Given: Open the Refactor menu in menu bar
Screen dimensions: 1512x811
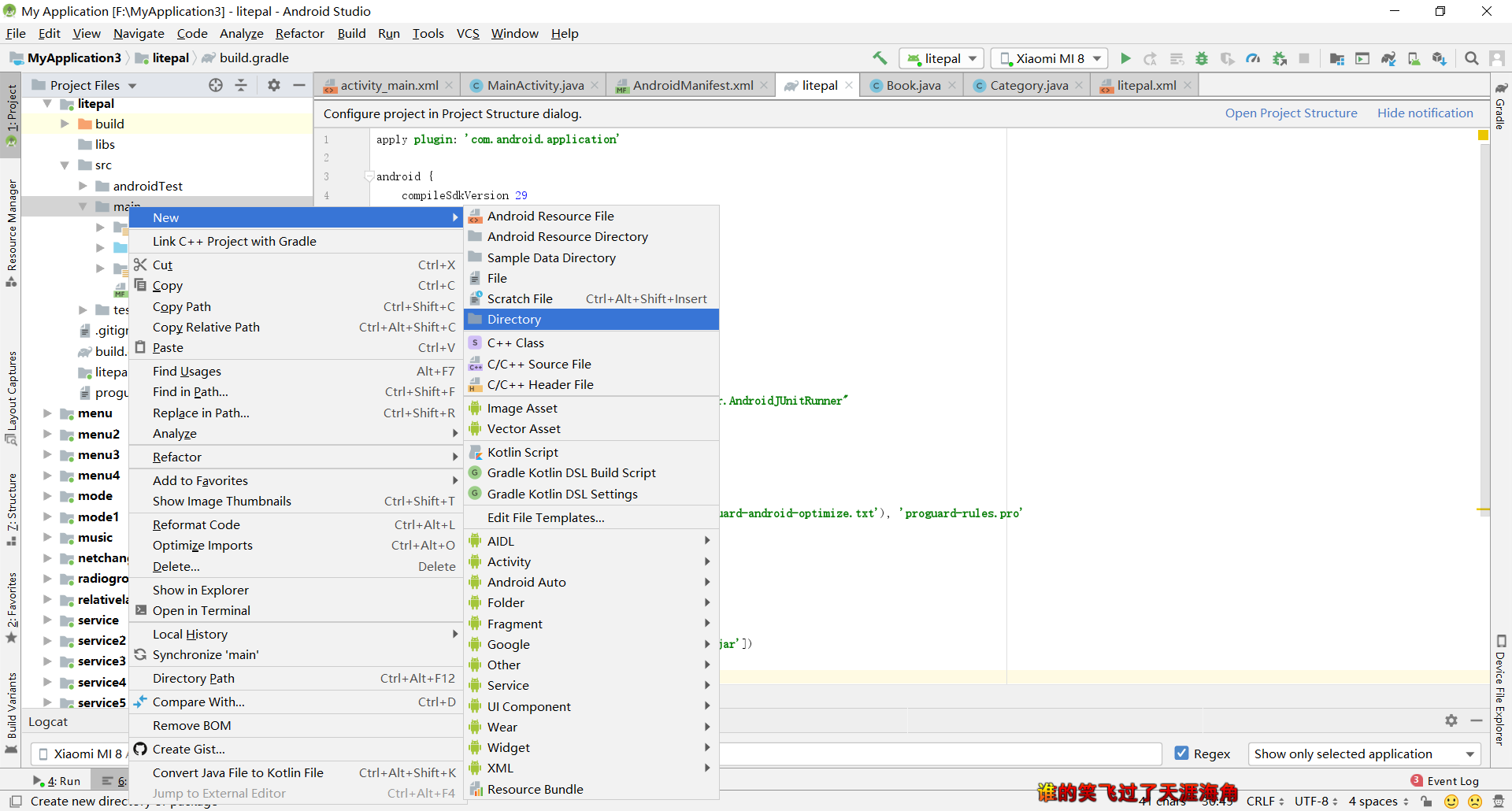Looking at the screenshot, I should click(299, 33).
